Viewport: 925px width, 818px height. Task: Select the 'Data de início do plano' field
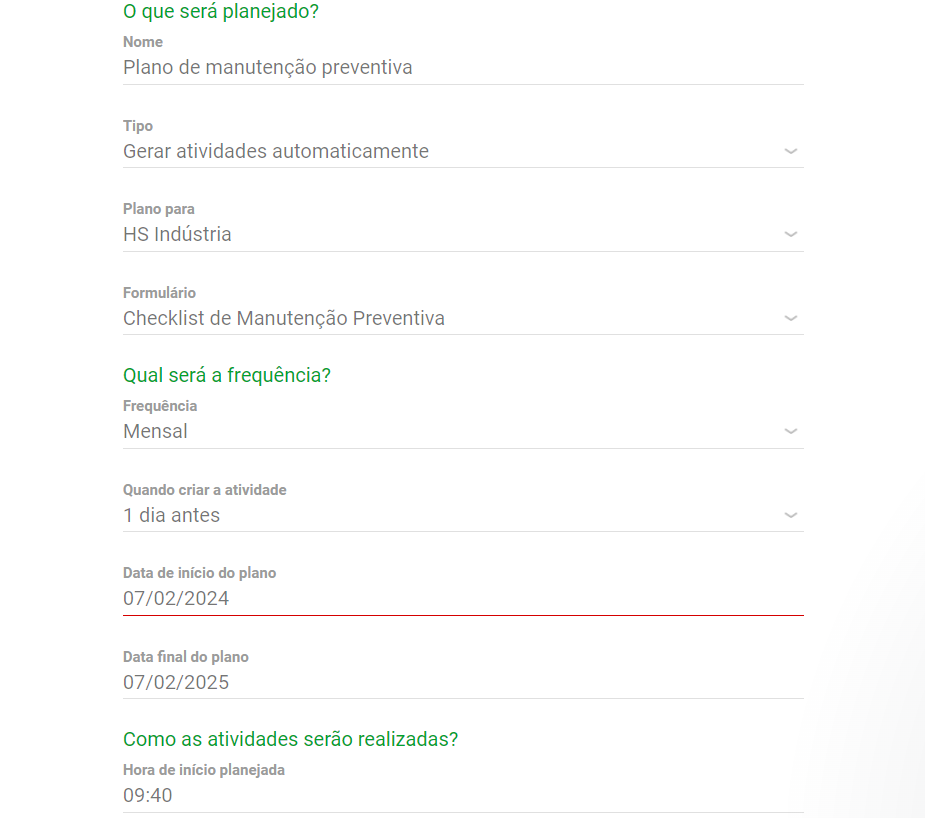point(400,598)
